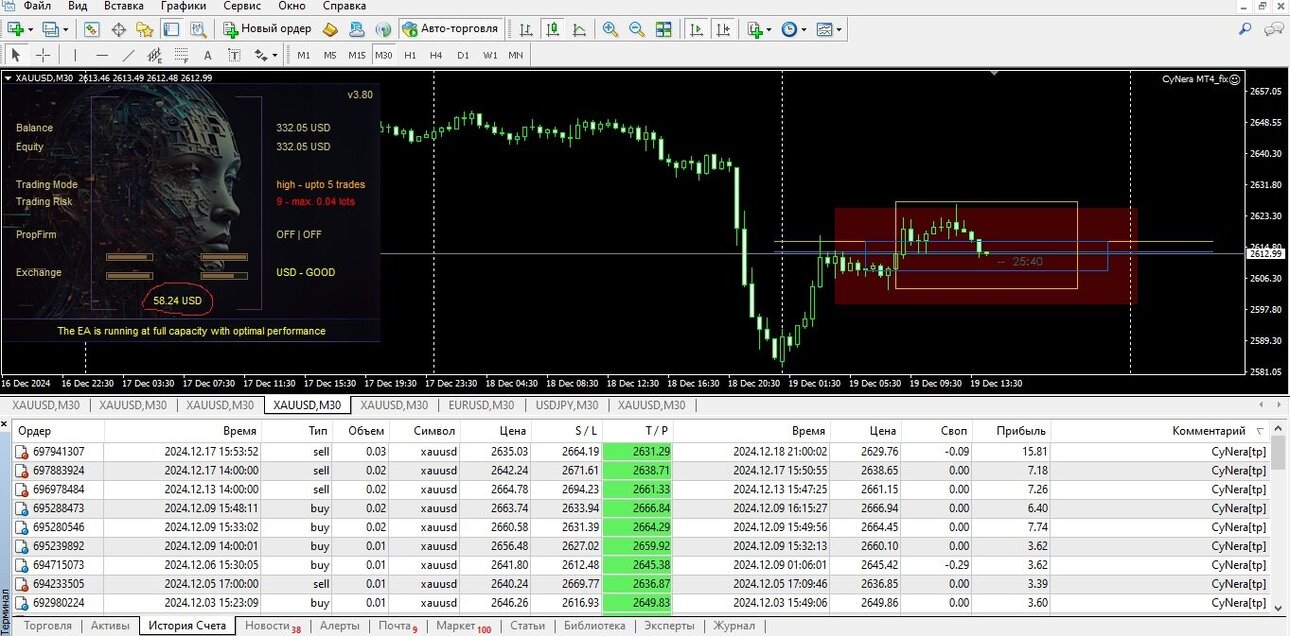
Task: Select the Fibonacci Retracement tool
Action: [181, 55]
